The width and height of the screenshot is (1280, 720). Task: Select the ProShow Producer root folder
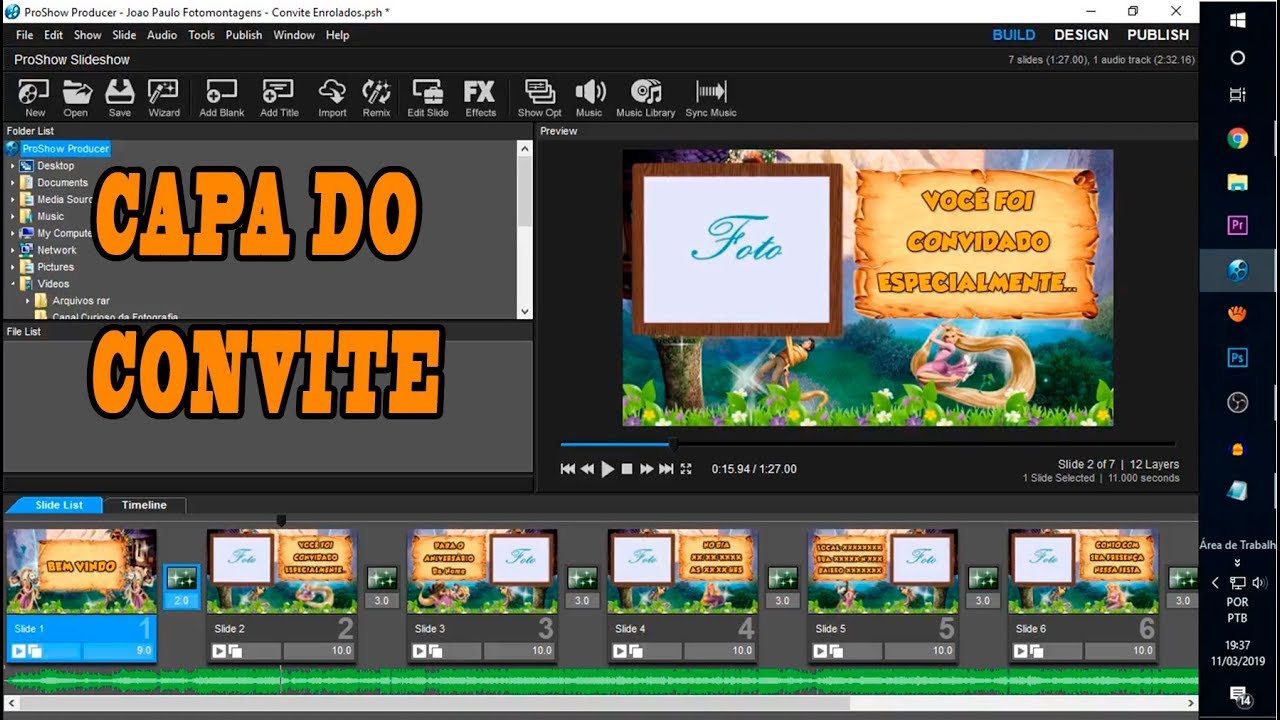click(65, 149)
